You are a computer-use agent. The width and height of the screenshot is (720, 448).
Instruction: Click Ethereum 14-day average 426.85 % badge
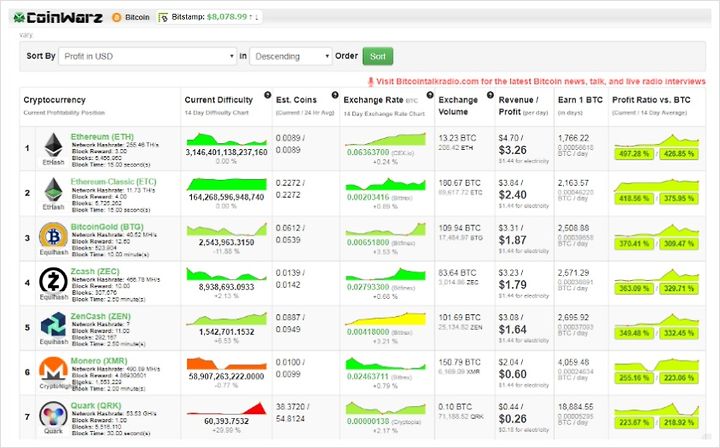coord(679,154)
